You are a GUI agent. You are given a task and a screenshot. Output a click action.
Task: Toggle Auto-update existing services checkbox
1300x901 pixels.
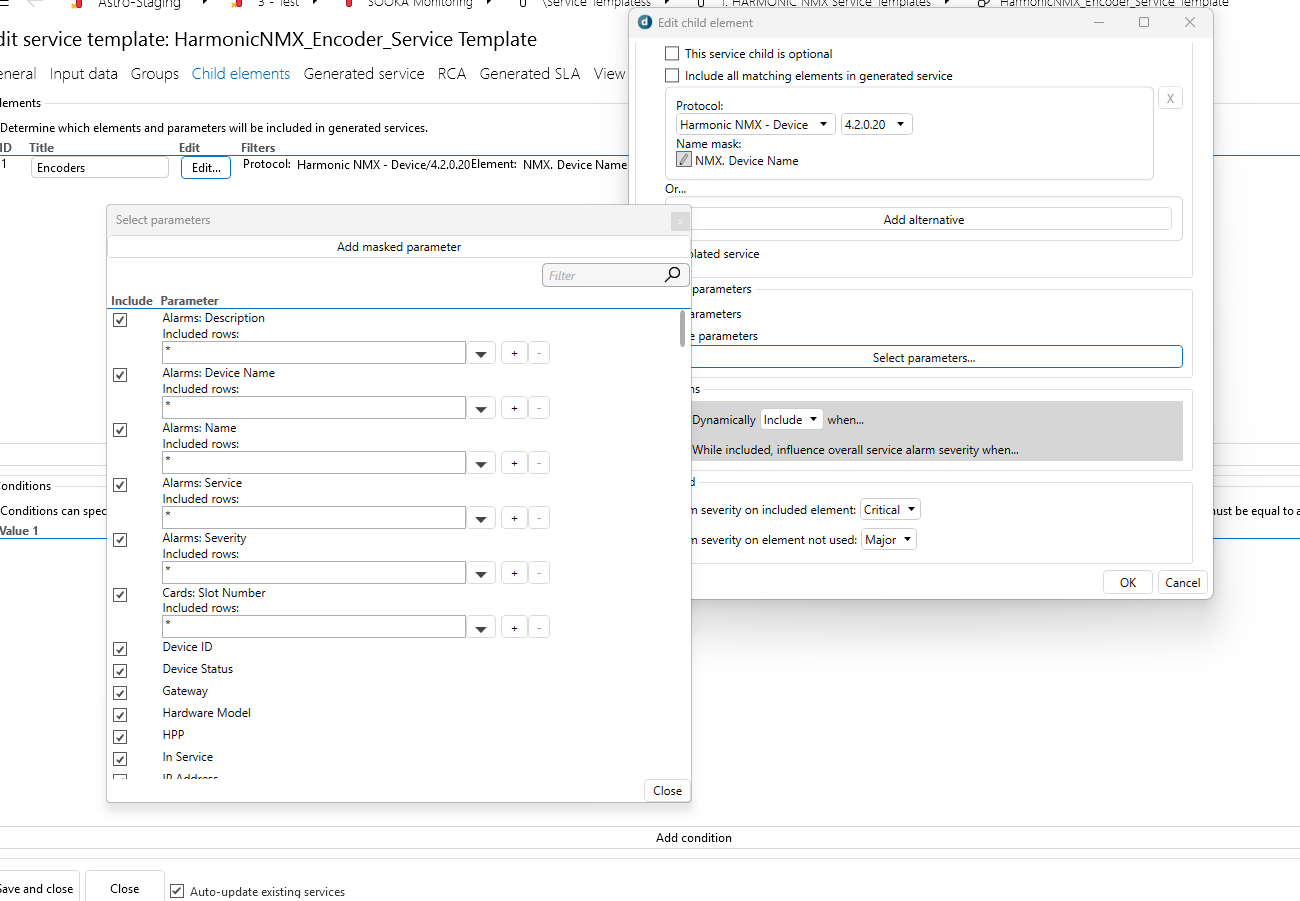[177, 891]
